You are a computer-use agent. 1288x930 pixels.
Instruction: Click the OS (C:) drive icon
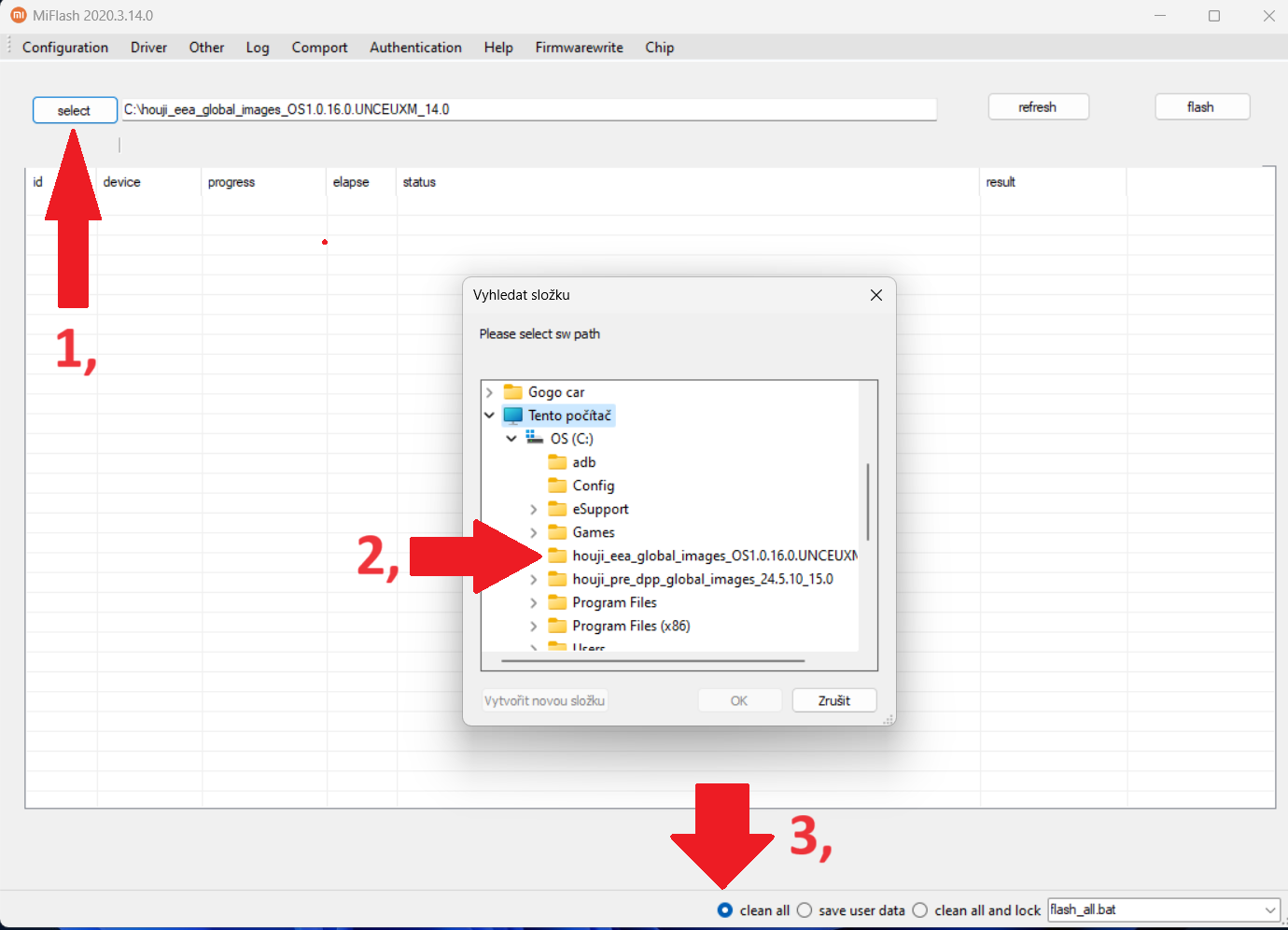535,438
